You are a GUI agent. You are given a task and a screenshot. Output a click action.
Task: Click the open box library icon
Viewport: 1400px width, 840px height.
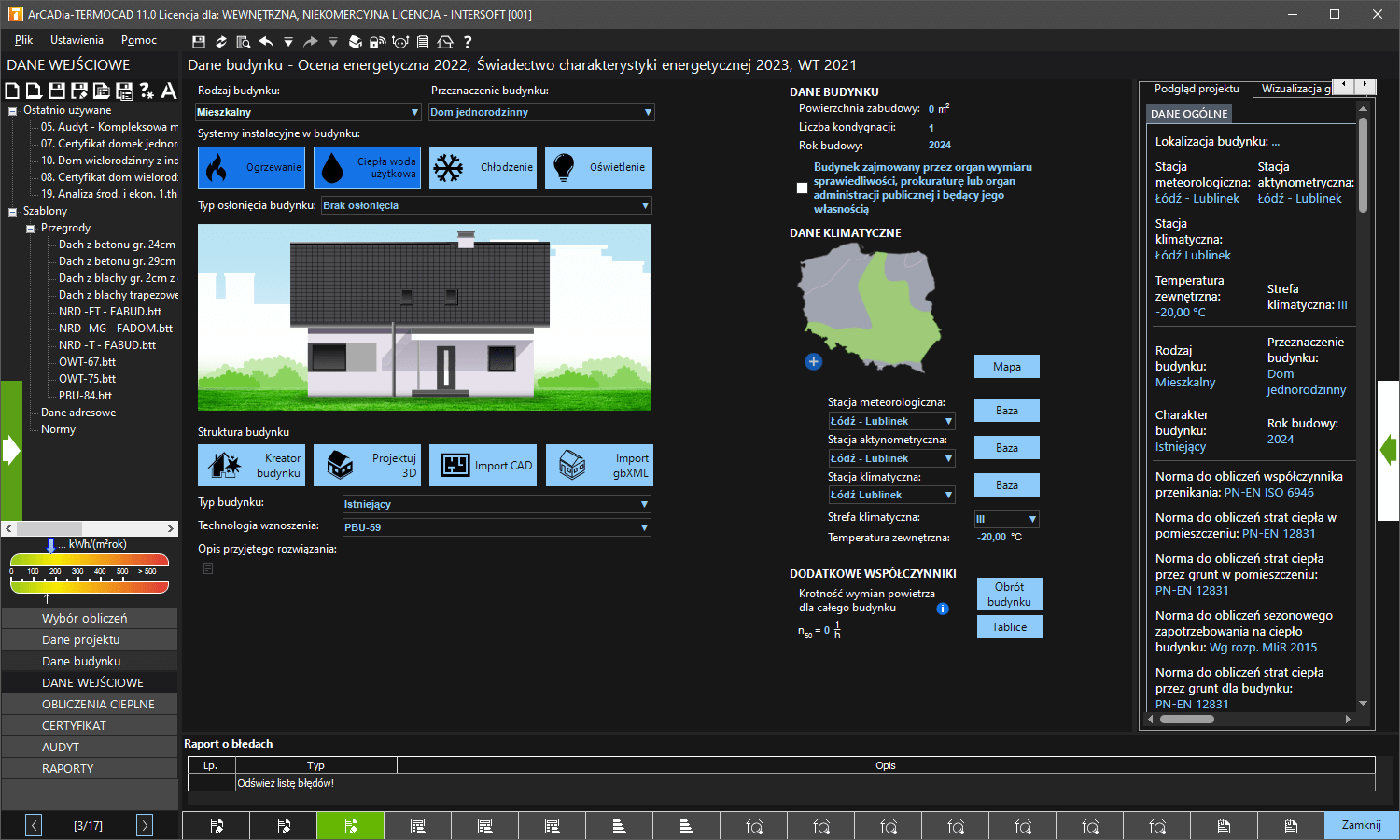point(356,41)
